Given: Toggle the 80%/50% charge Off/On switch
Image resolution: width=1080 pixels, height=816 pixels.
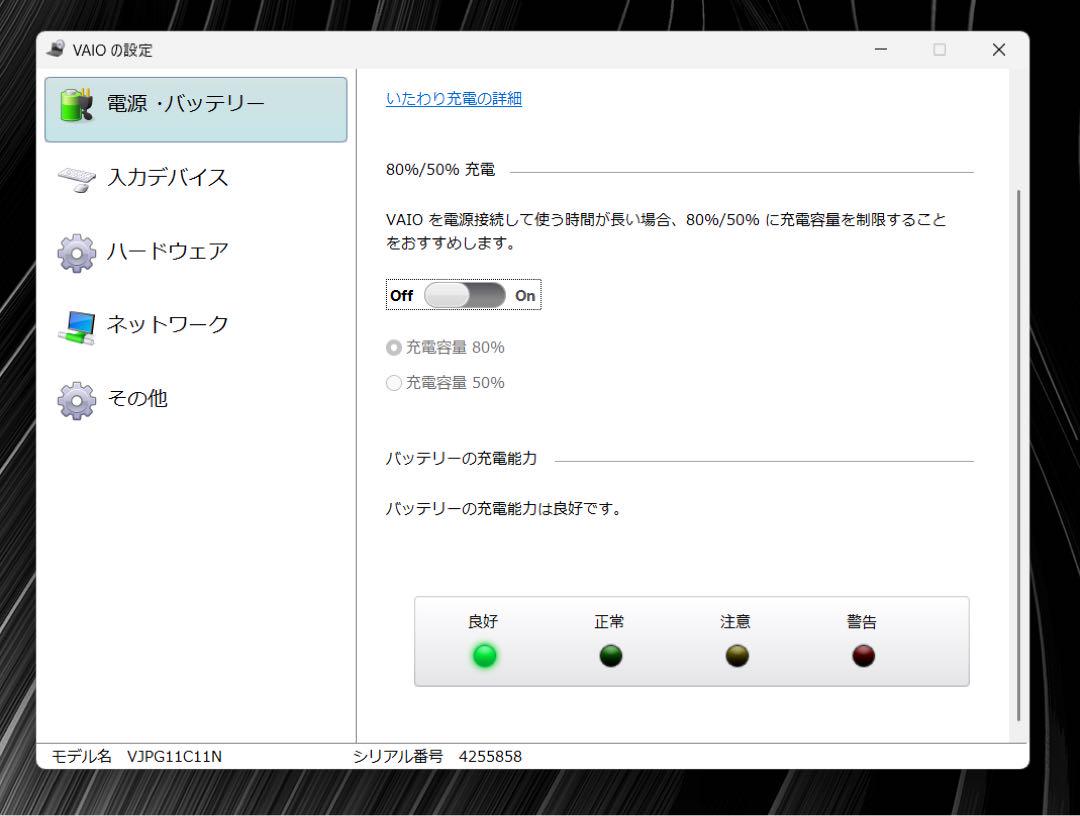Looking at the screenshot, I should coord(464,295).
